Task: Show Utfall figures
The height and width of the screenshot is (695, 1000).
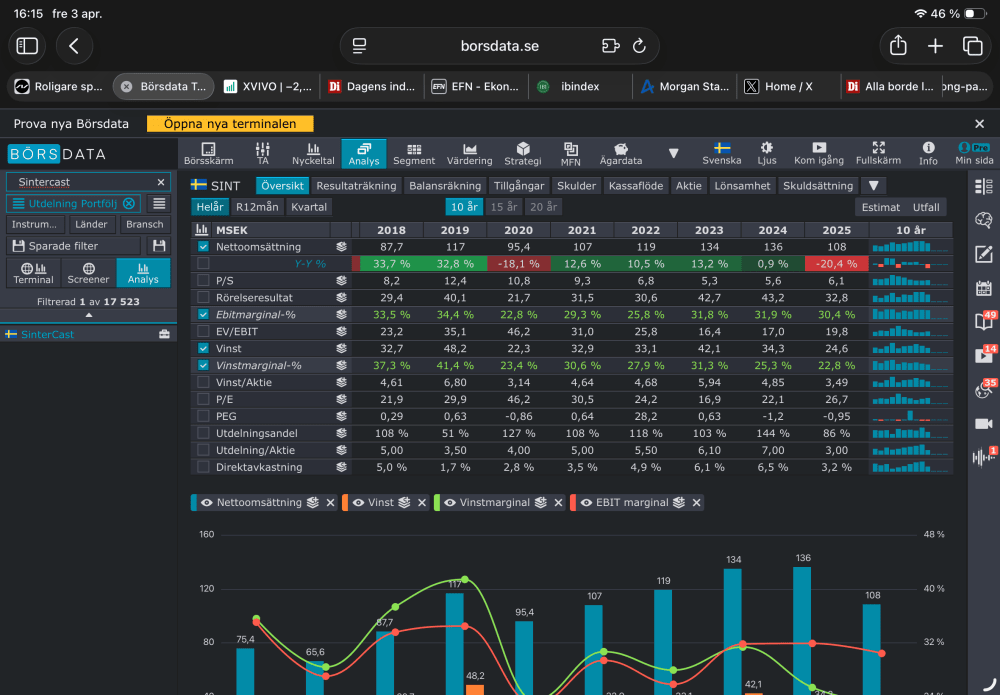Action: pyautogui.click(x=926, y=207)
